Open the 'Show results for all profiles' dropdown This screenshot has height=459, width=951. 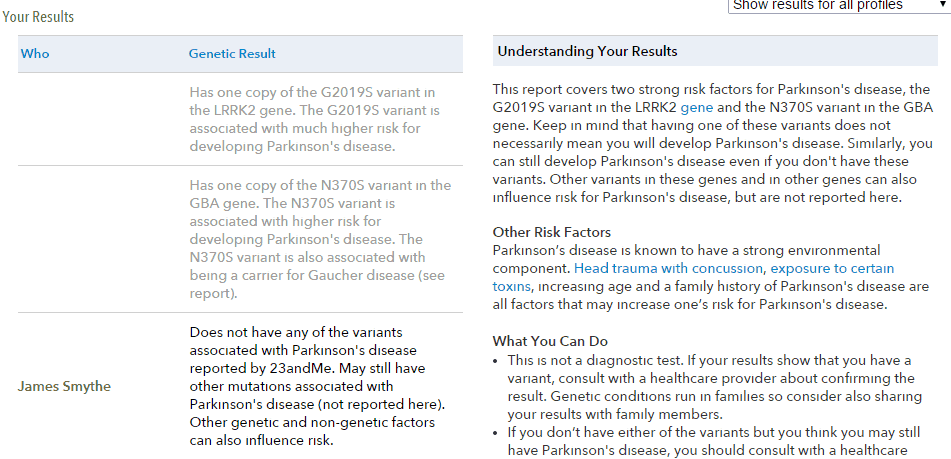839,5
